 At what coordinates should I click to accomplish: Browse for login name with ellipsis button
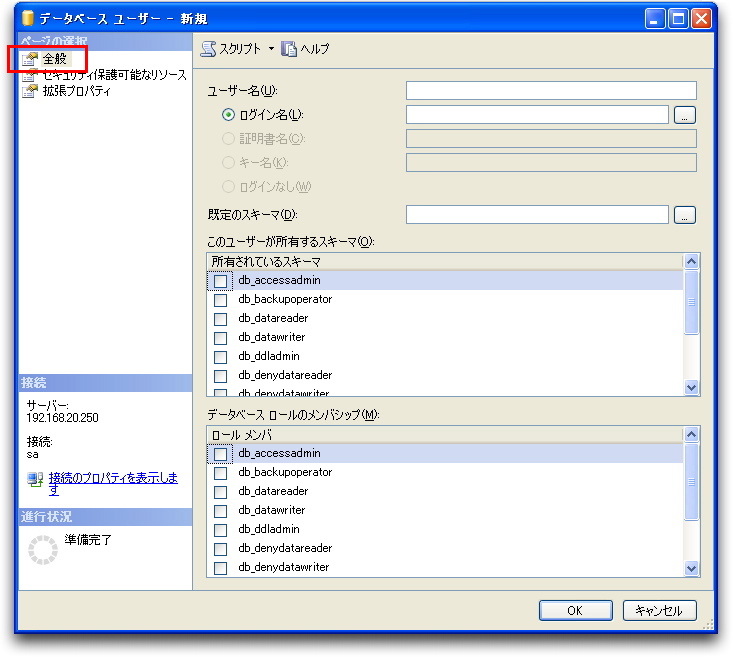tap(684, 115)
